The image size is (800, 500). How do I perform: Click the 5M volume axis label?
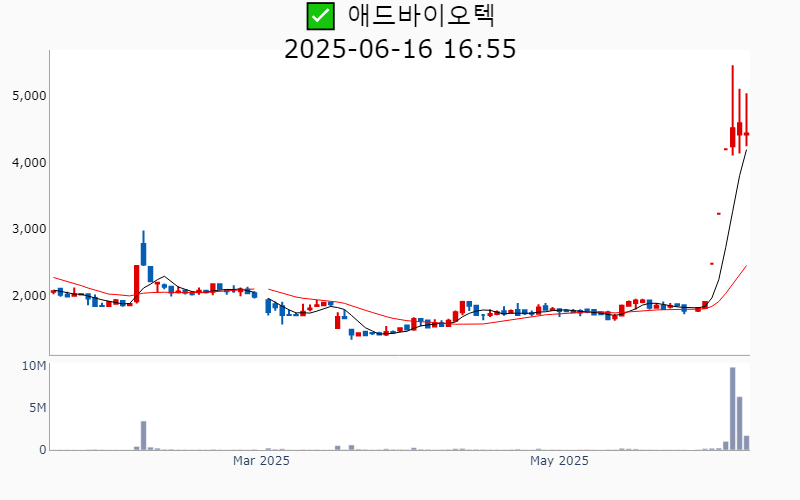coord(37,408)
